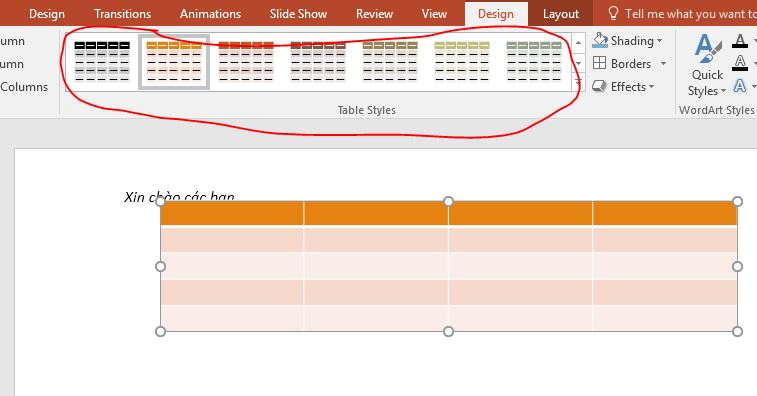Click the Text Outline icon

pyautogui.click(x=740, y=63)
